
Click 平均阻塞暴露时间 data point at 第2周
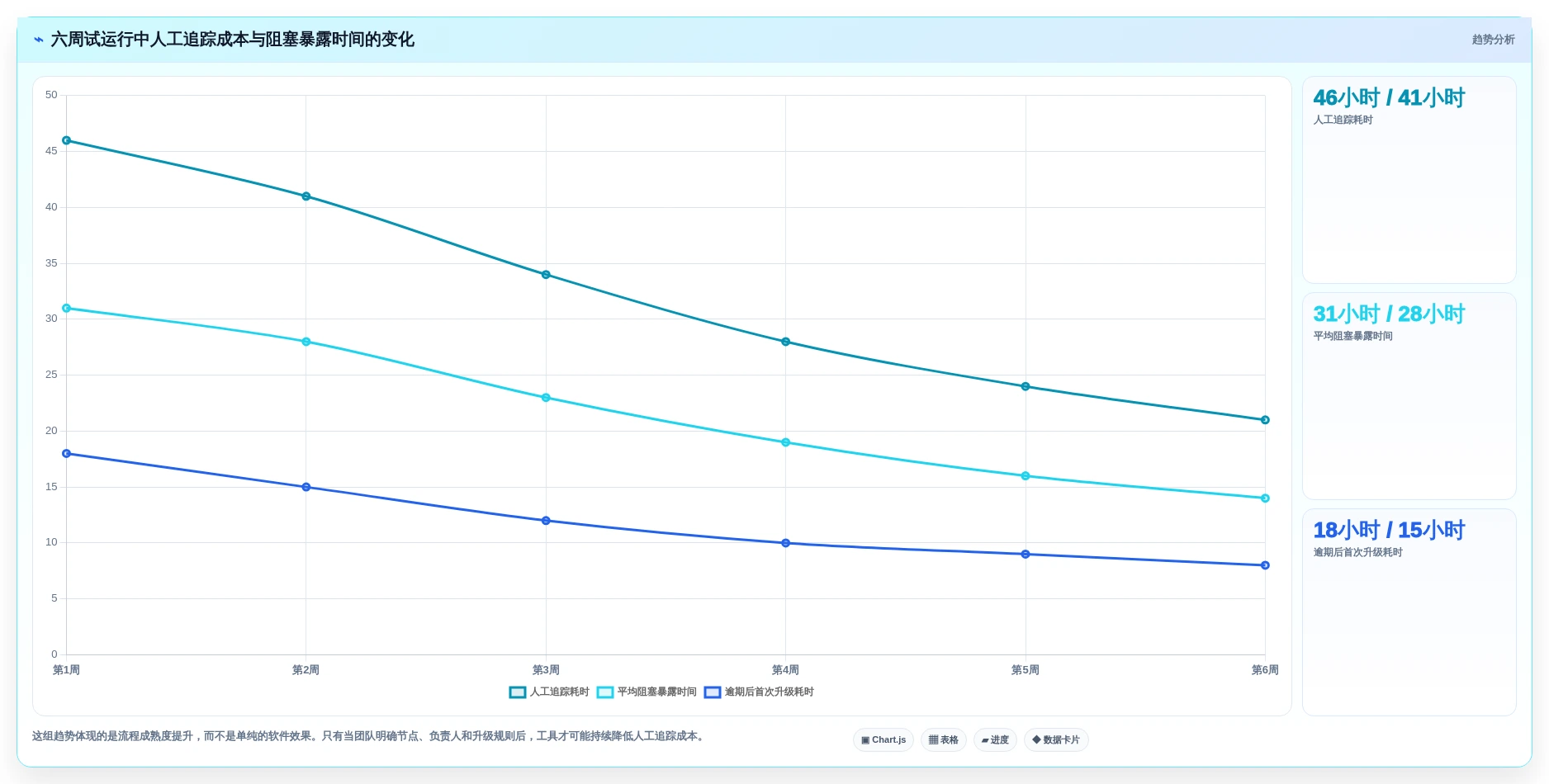(x=306, y=342)
